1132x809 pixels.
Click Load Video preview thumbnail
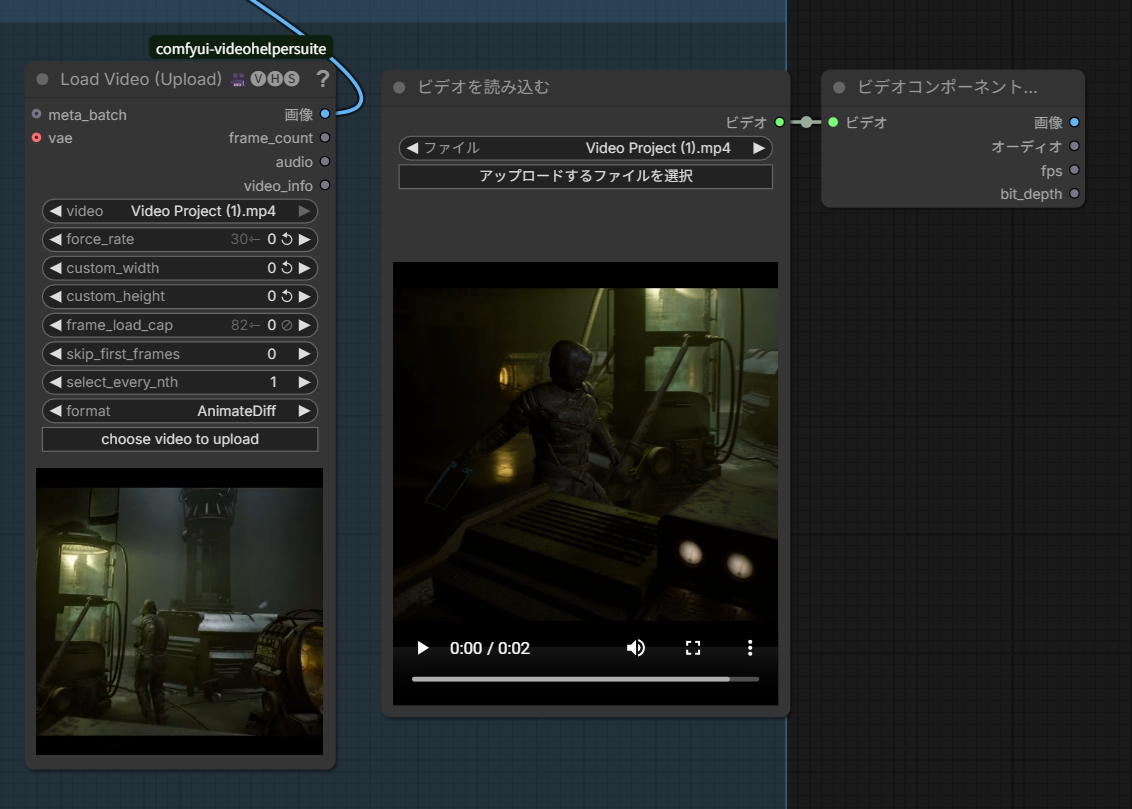tap(179, 611)
